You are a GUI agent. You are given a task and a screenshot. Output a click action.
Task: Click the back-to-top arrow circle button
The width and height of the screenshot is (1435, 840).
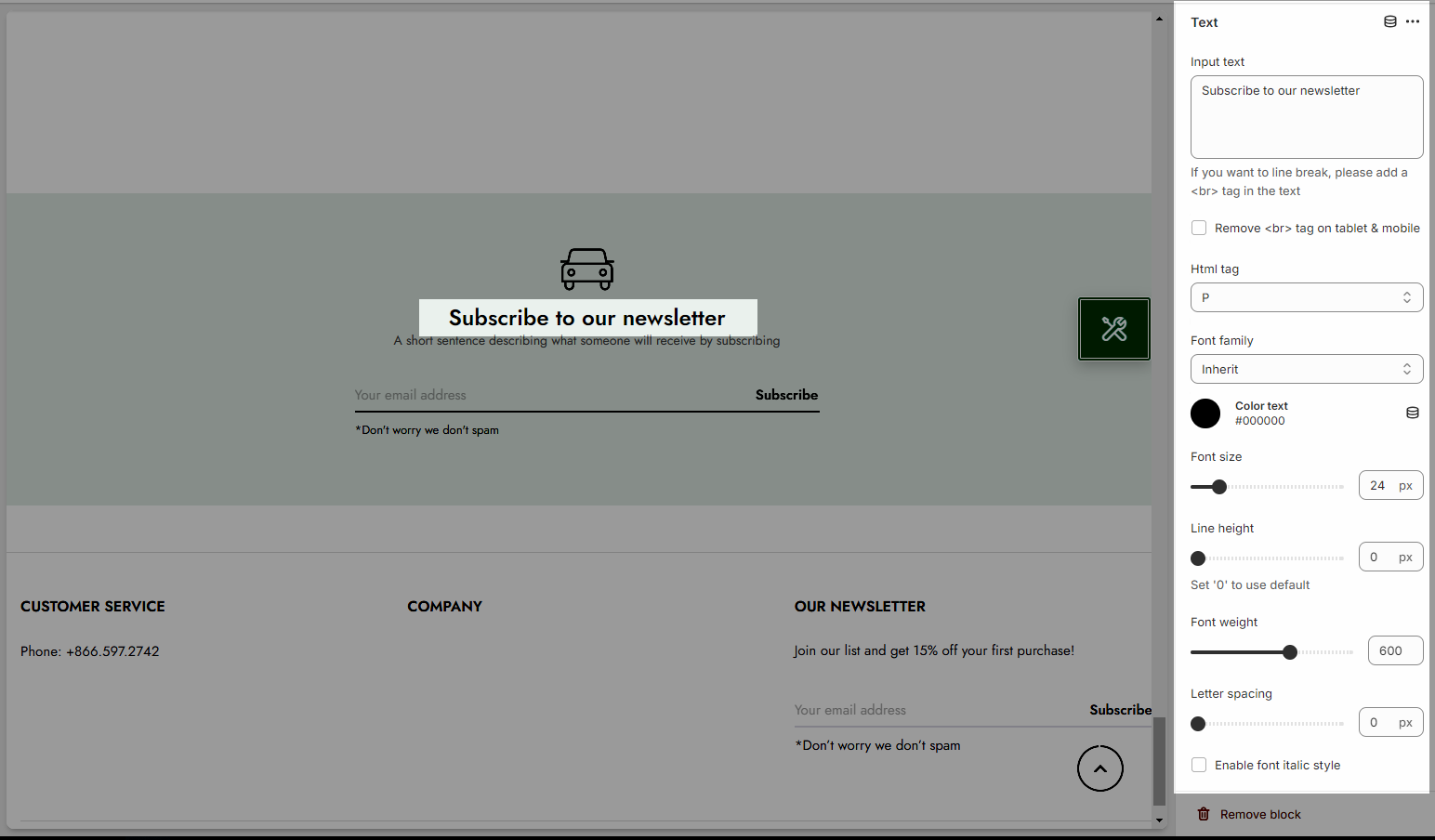click(x=1100, y=768)
